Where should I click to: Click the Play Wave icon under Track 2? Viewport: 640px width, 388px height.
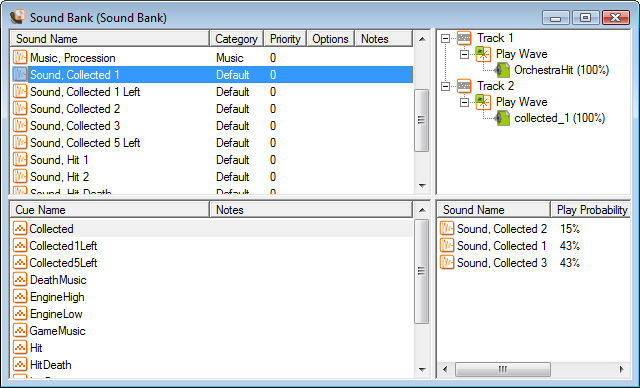(x=483, y=102)
